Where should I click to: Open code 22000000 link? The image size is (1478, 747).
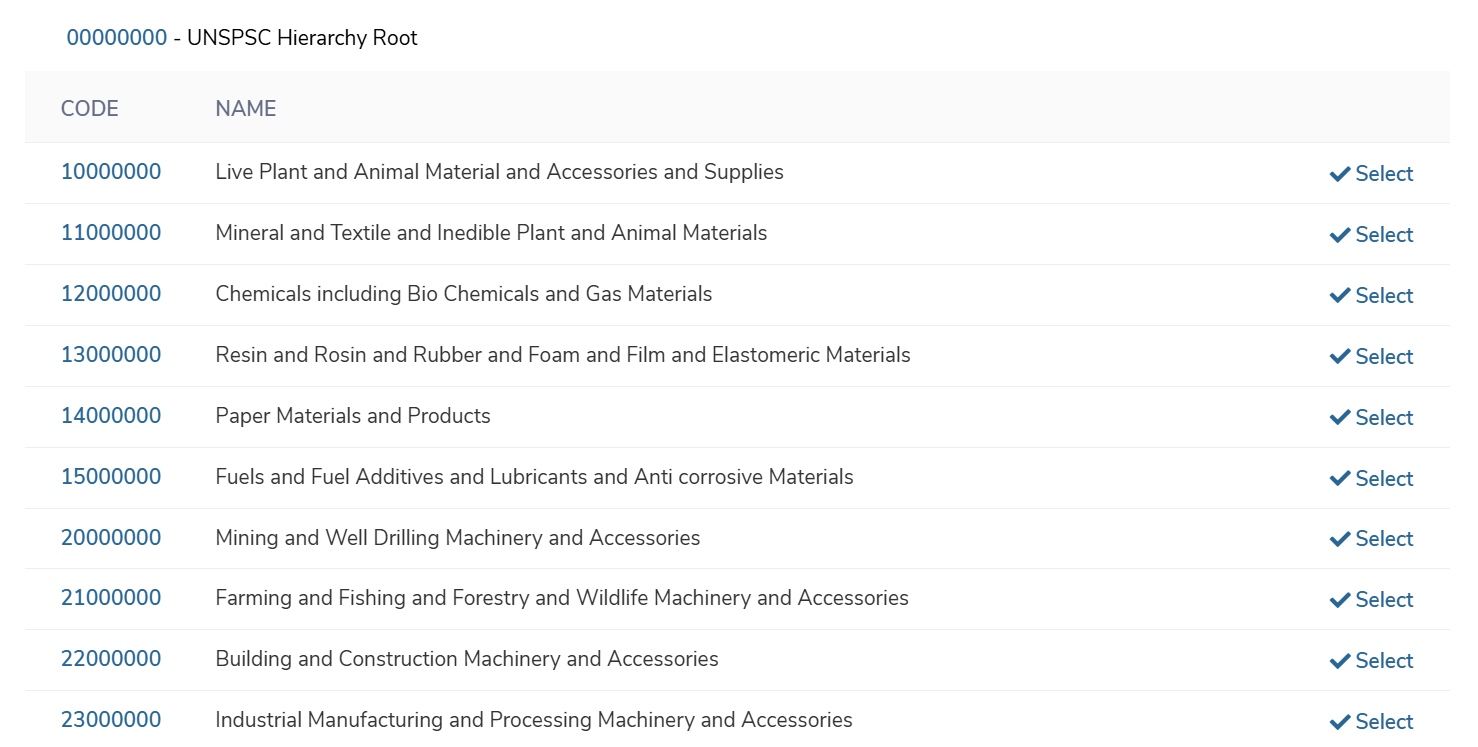click(111, 659)
